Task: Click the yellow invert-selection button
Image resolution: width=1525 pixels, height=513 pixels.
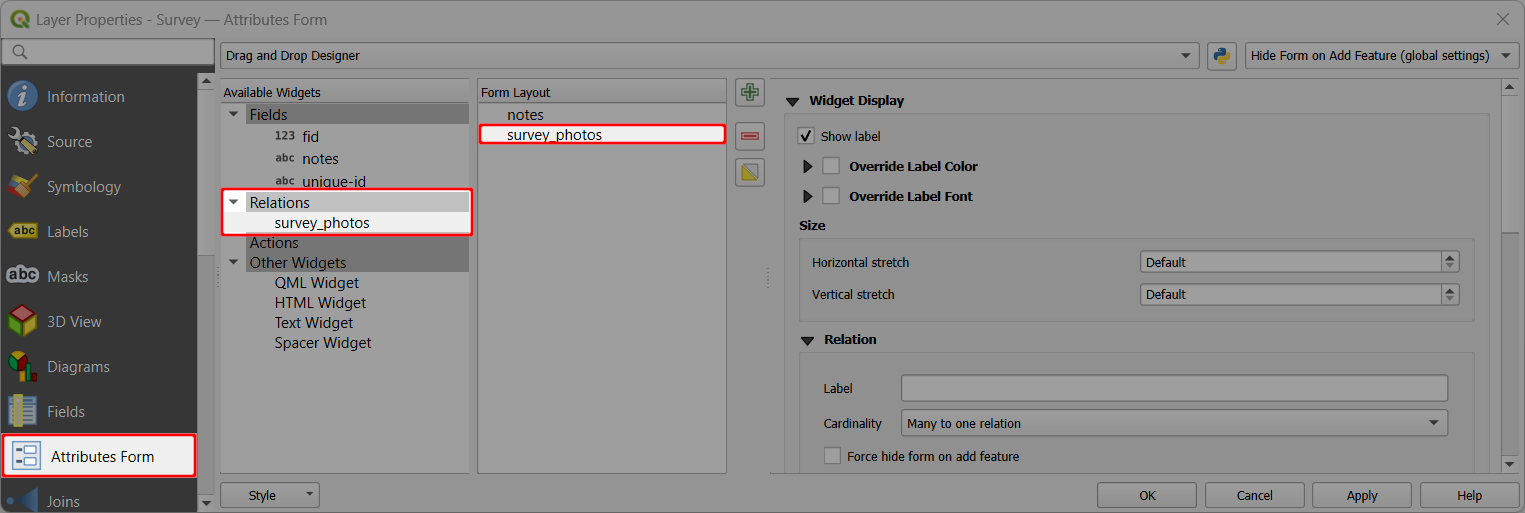Action: click(x=749, y=172)
